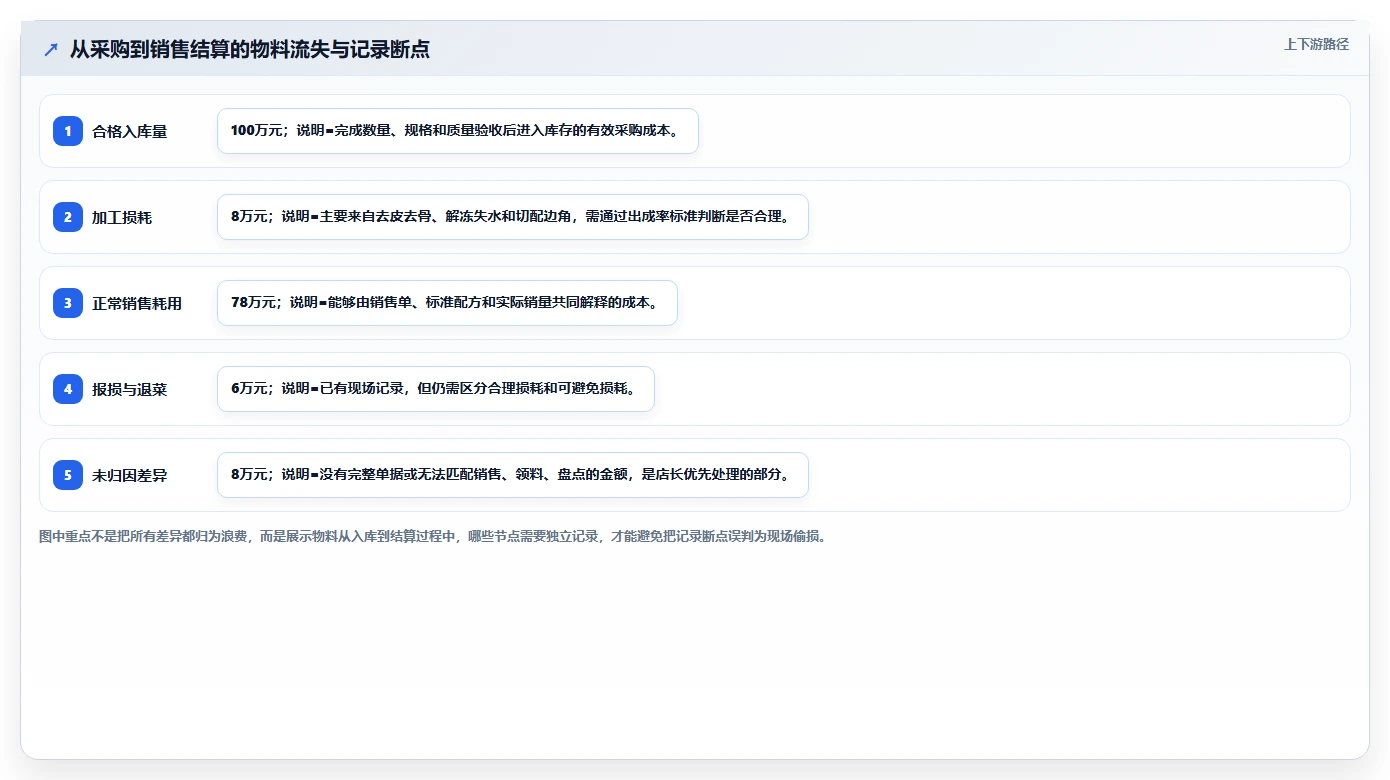
Task: Open the 100万元 description box
Action: 458,131
